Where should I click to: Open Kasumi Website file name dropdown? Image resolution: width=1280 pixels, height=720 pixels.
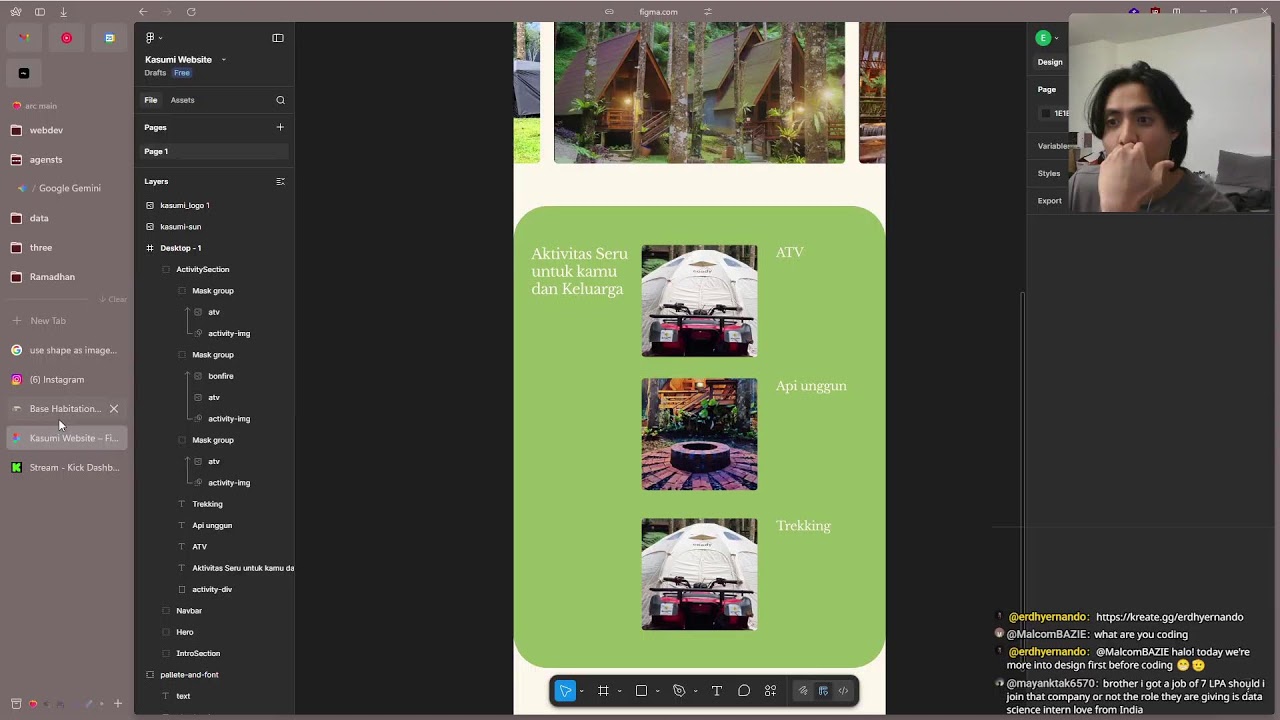pyautogui.click(x=224, y=60)
